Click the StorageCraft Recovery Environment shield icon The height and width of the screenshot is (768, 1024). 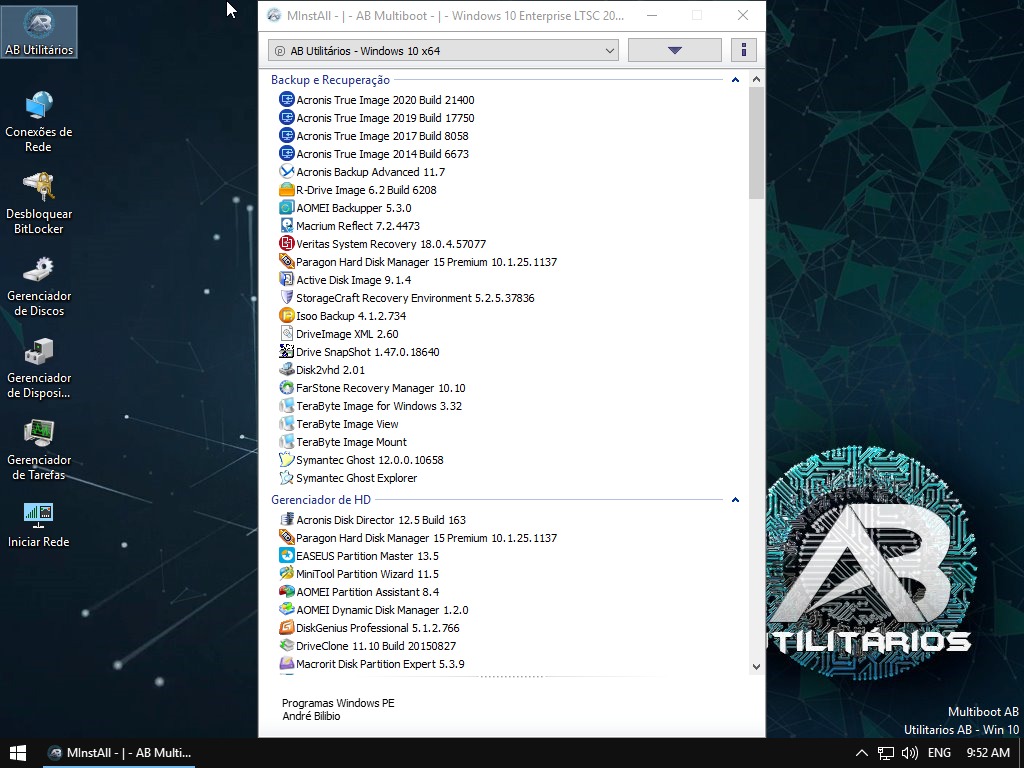click(287, 297)
